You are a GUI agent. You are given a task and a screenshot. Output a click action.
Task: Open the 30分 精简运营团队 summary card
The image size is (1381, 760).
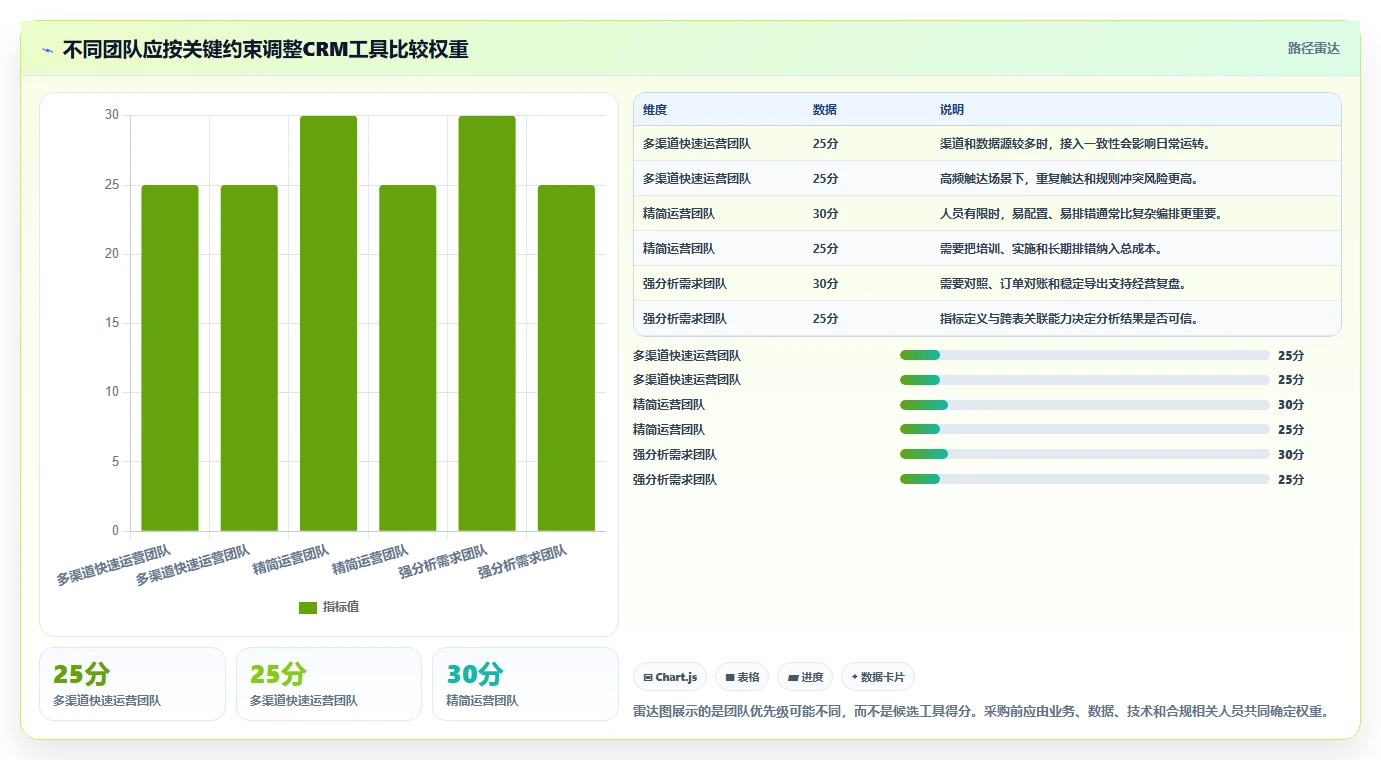click(x=525, y=684)
